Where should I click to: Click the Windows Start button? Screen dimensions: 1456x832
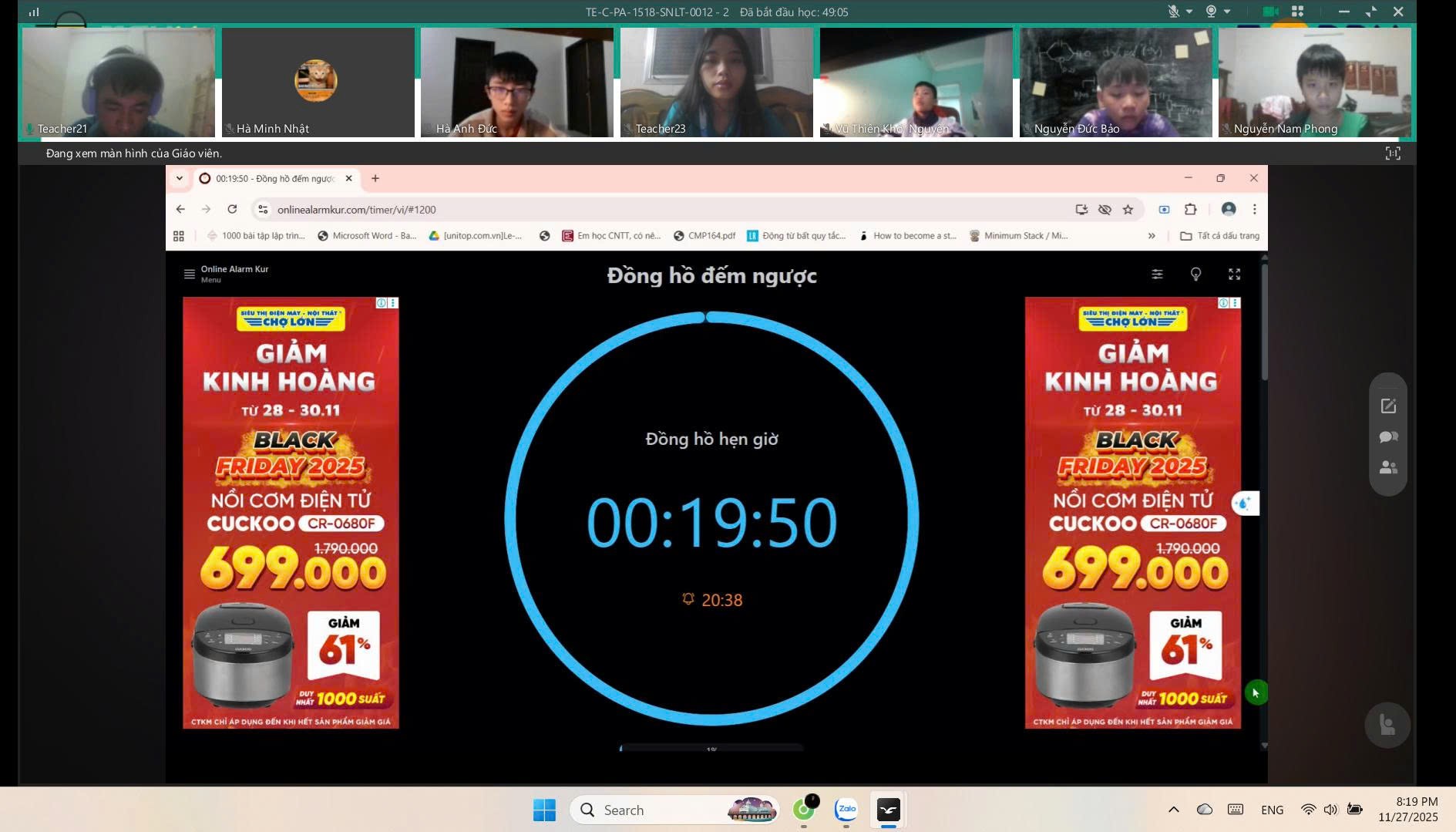point(544,810)
